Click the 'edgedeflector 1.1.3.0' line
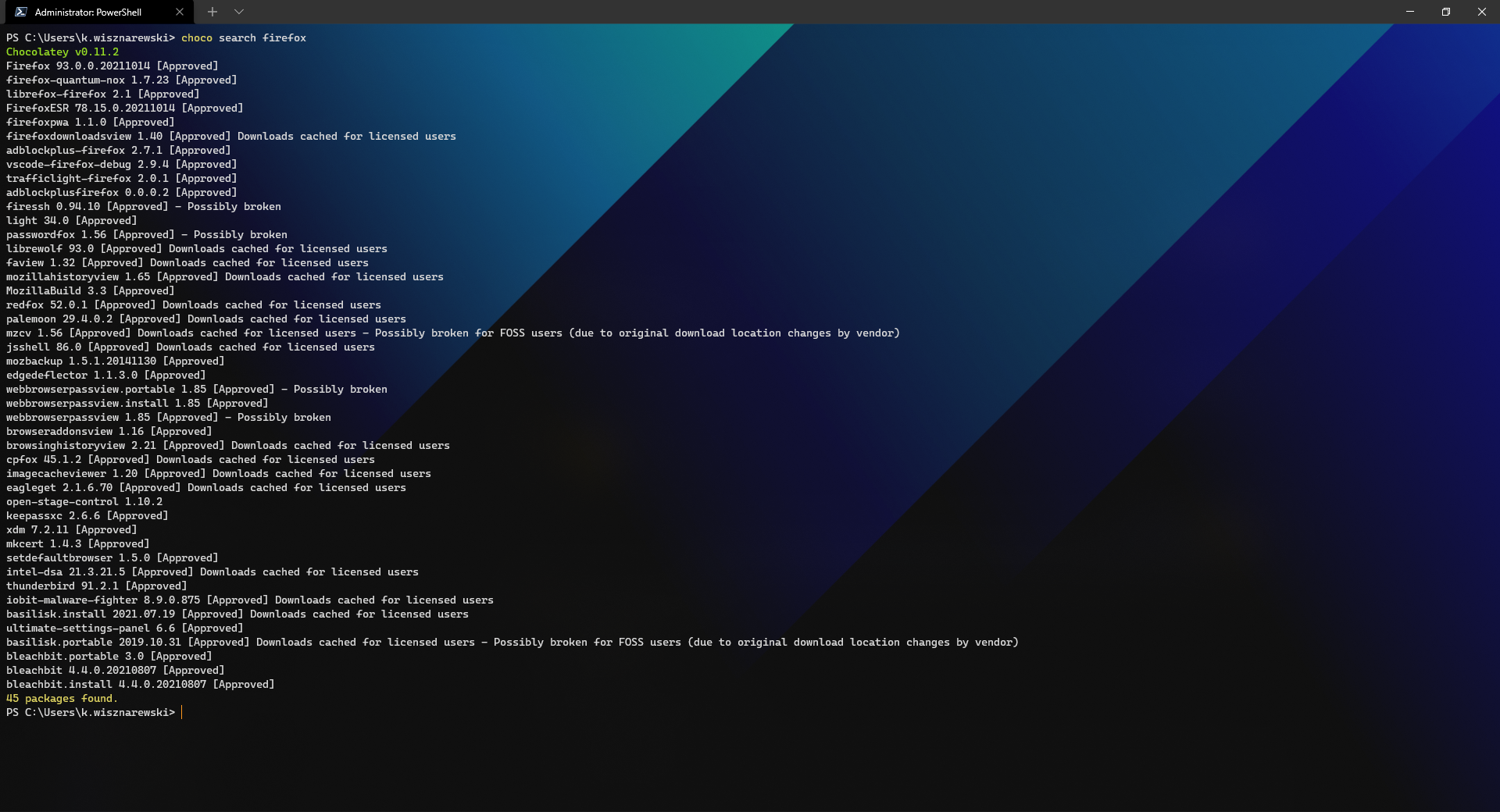Image resolution: width=1500 pixels, height=812 pixels. click(106, 375)
